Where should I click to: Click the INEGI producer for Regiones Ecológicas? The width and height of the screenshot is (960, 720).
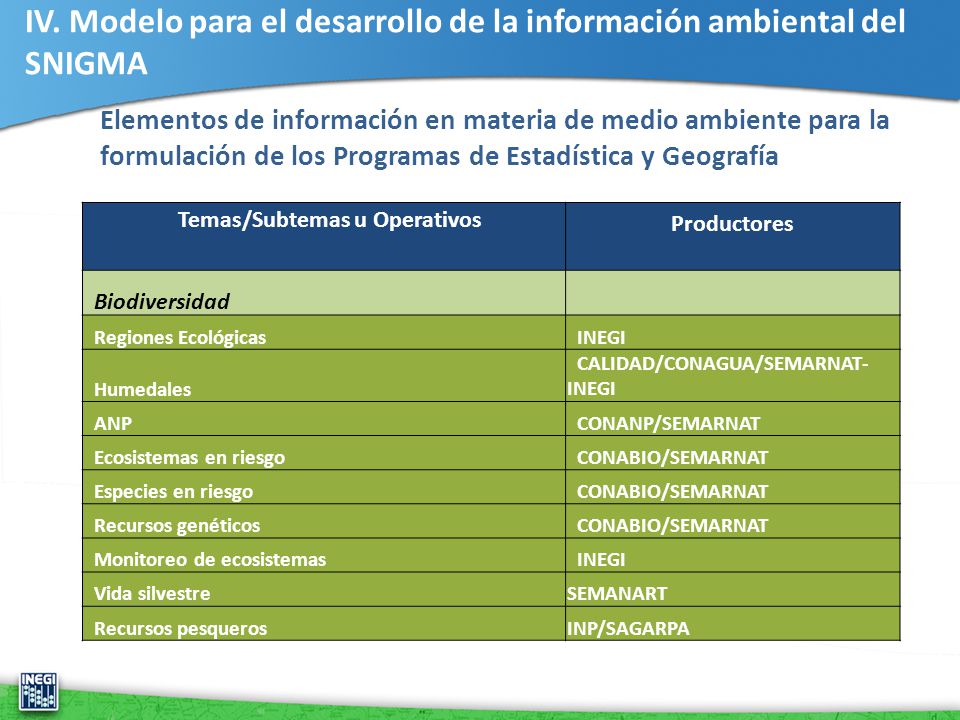[733, 332]
